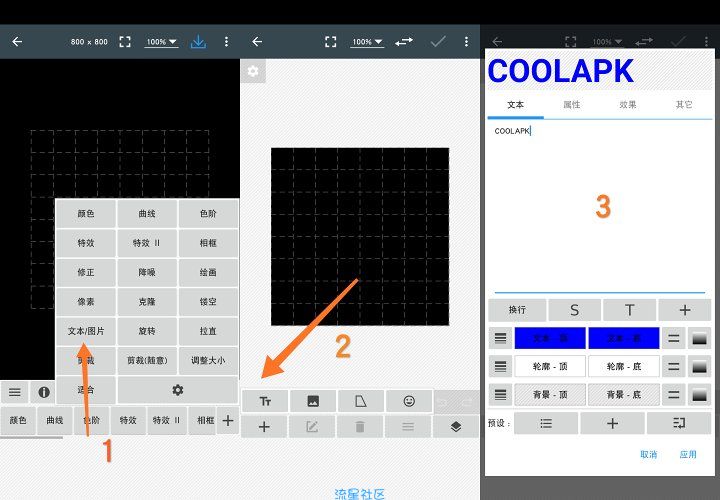
Task: Tap the T button in the text dialog
Action: (x=630, y=310)
